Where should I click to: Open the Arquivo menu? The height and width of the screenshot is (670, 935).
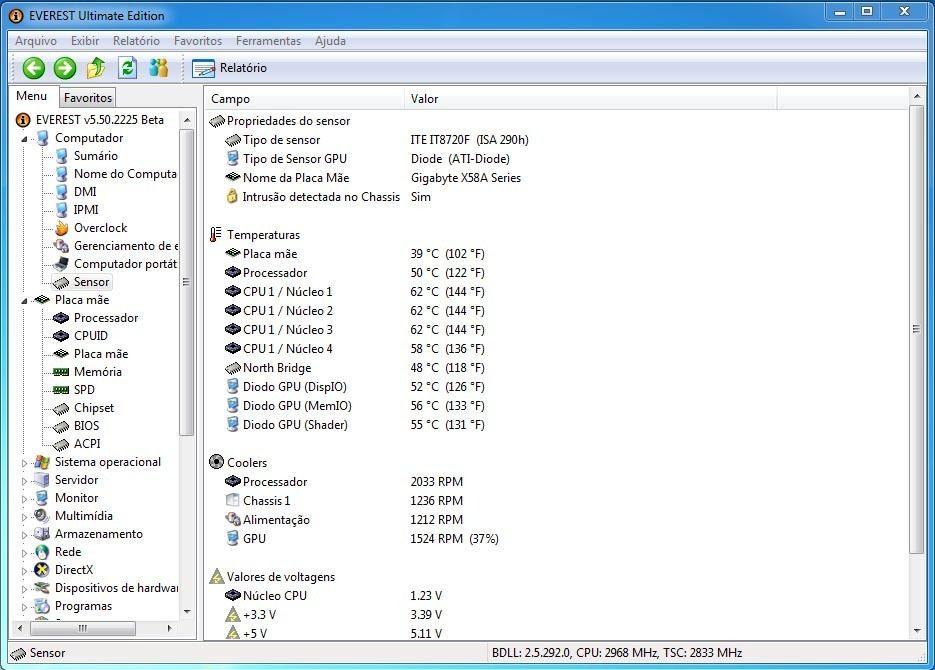point(36,41)
